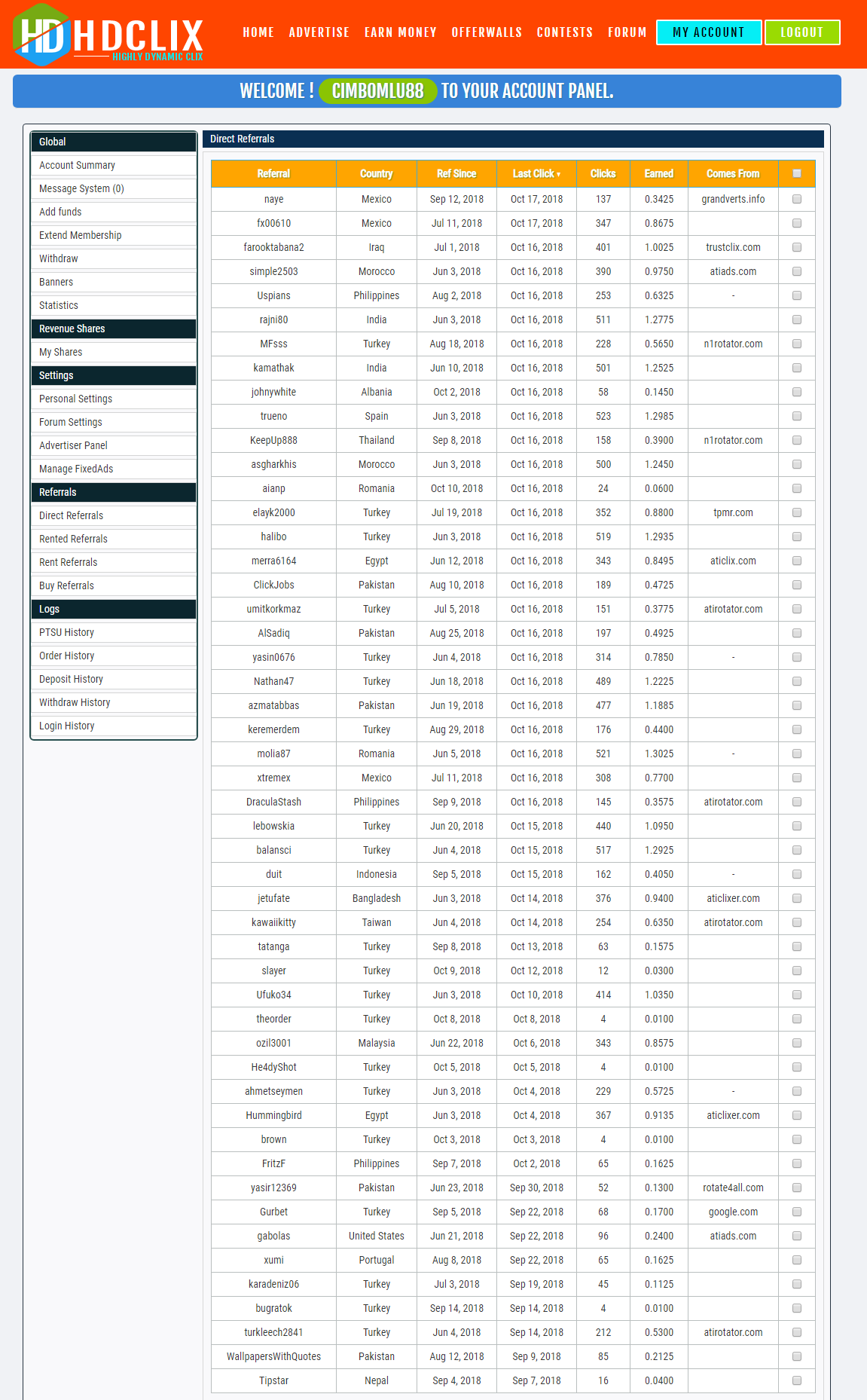Viewport: 867px width, 1400px height.
Task: Click grandverts.info source cell
Action: pos(733,199)
